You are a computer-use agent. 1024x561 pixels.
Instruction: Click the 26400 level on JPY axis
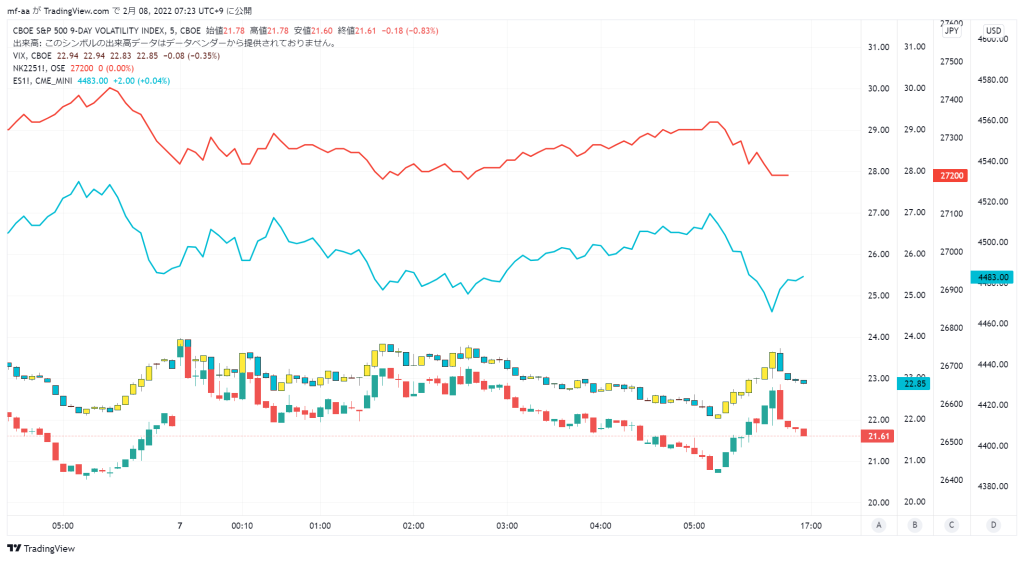click(952, 481)
